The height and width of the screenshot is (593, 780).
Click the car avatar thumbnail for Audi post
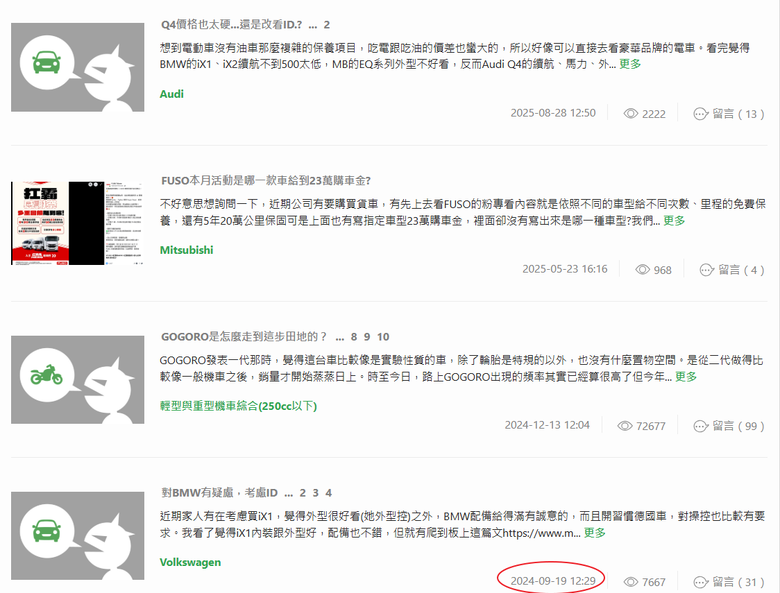point(78,67)
